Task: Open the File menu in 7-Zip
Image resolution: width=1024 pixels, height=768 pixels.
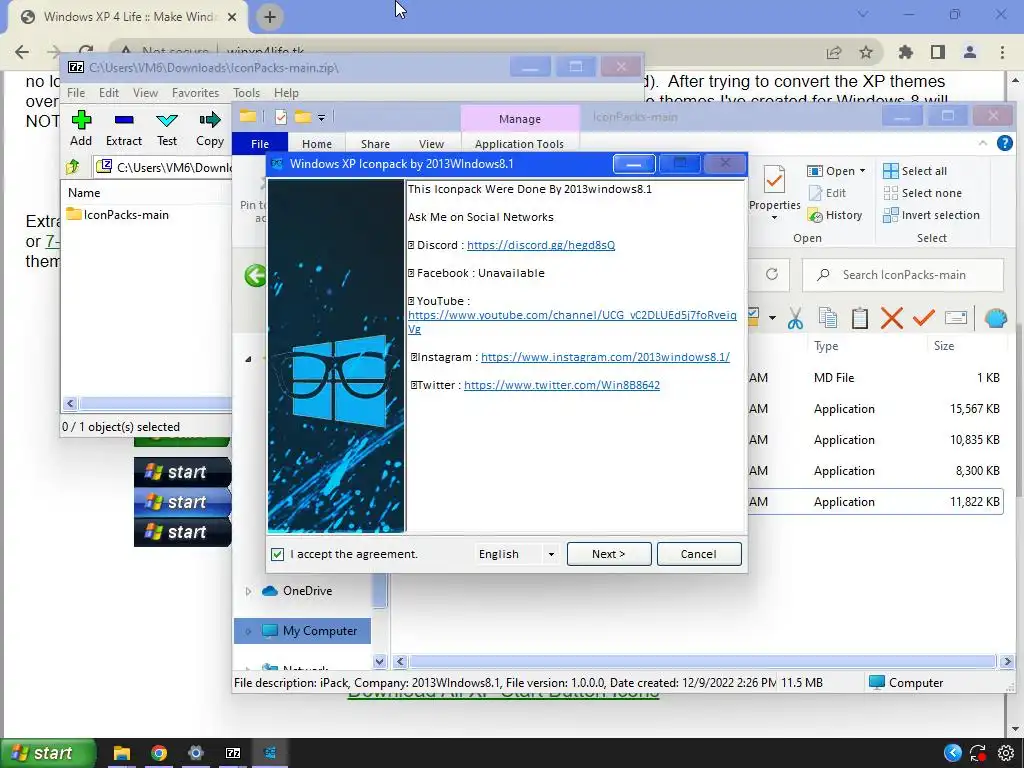Action: 76,93
